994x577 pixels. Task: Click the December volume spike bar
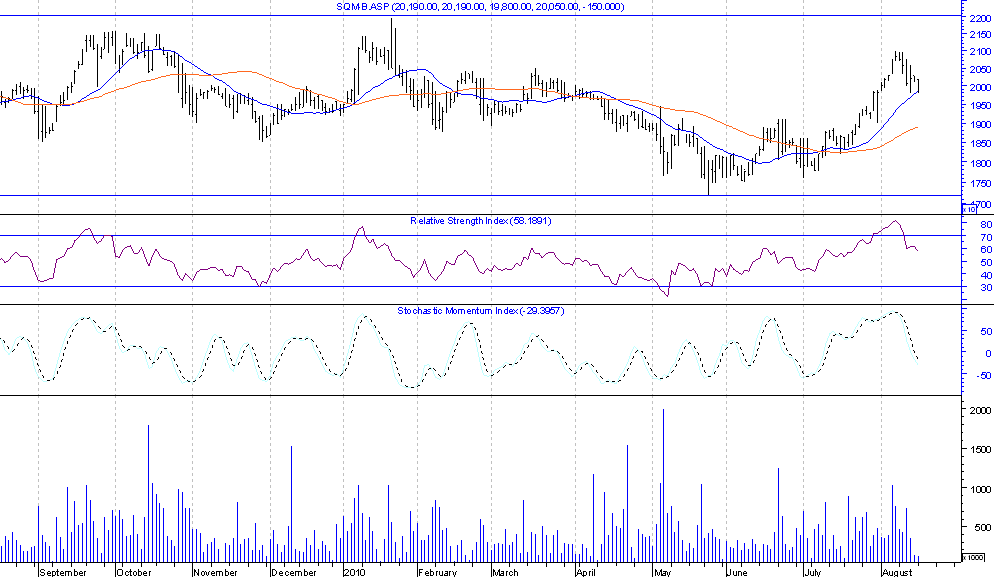pyautogui.click(x=292, y=504)
